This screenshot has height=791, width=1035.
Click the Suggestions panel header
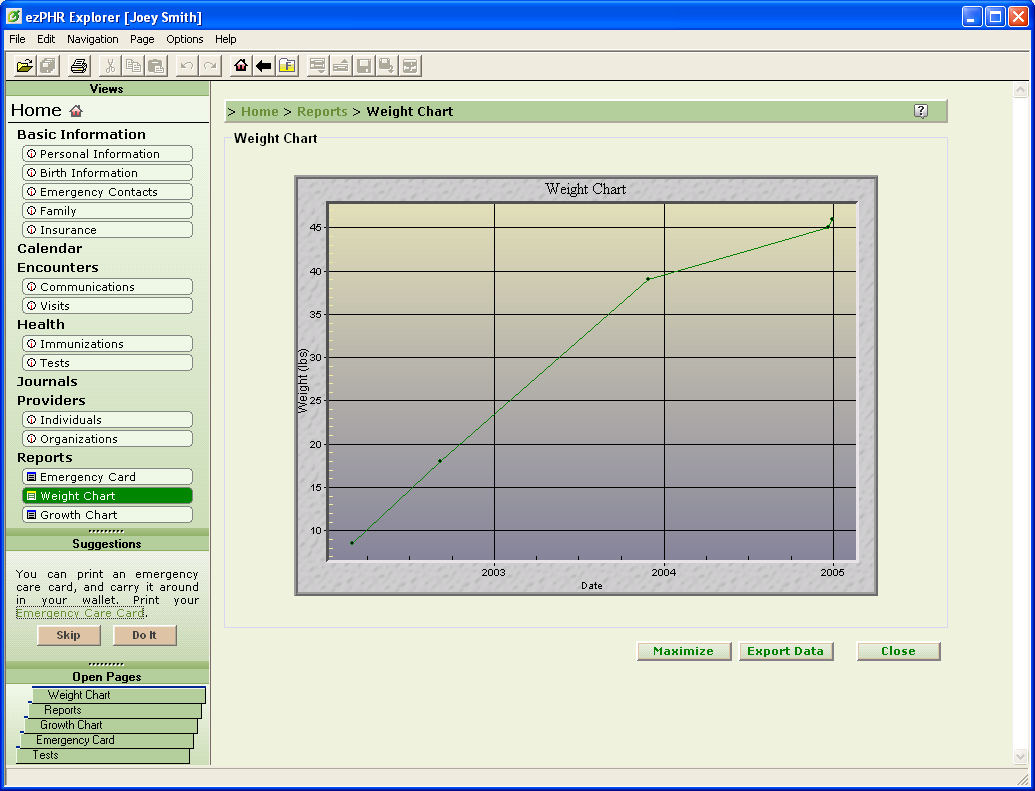(107, 543)
